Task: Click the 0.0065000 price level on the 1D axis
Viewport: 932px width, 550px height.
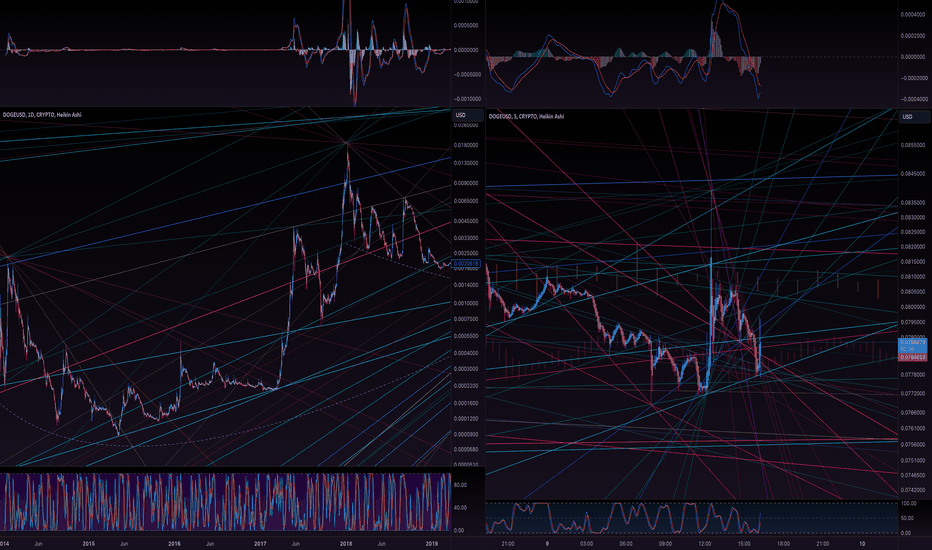Action: point(465,201)
